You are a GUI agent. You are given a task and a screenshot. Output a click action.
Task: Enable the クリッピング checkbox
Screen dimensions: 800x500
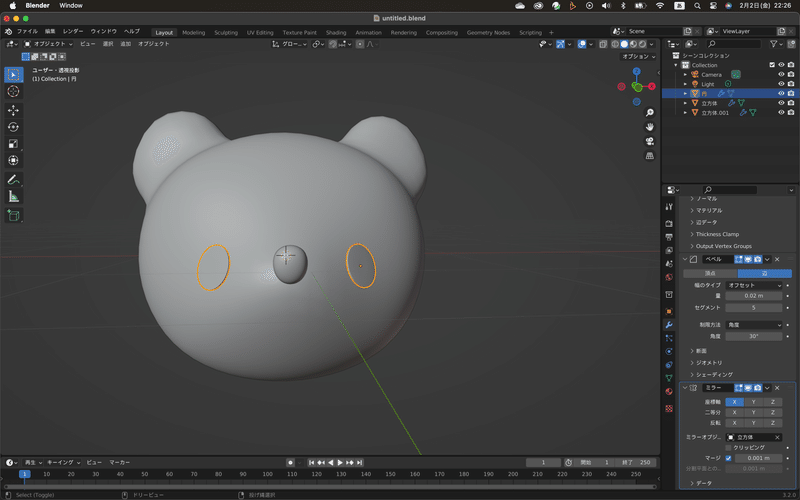[728, 447]
